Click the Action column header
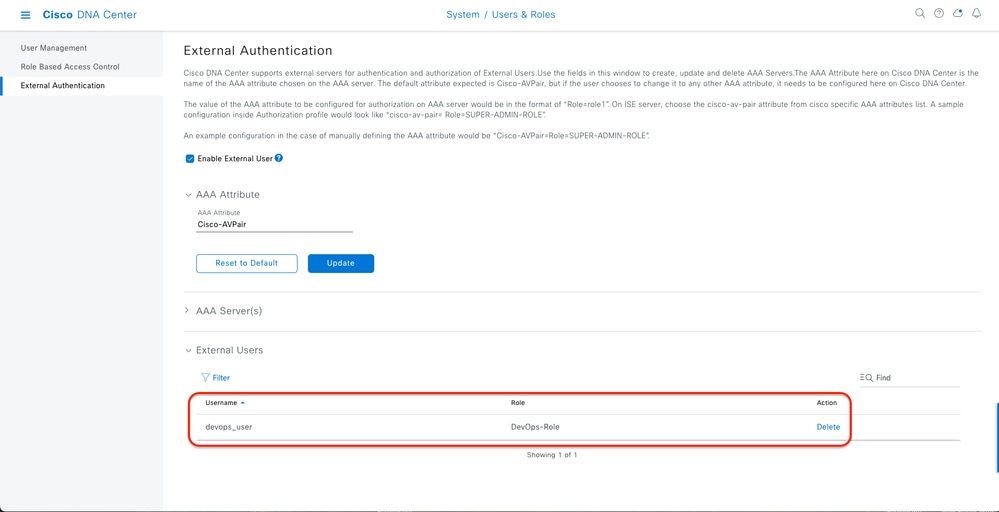Viewport: 999px width, 512px height. [x=827, y=403]
